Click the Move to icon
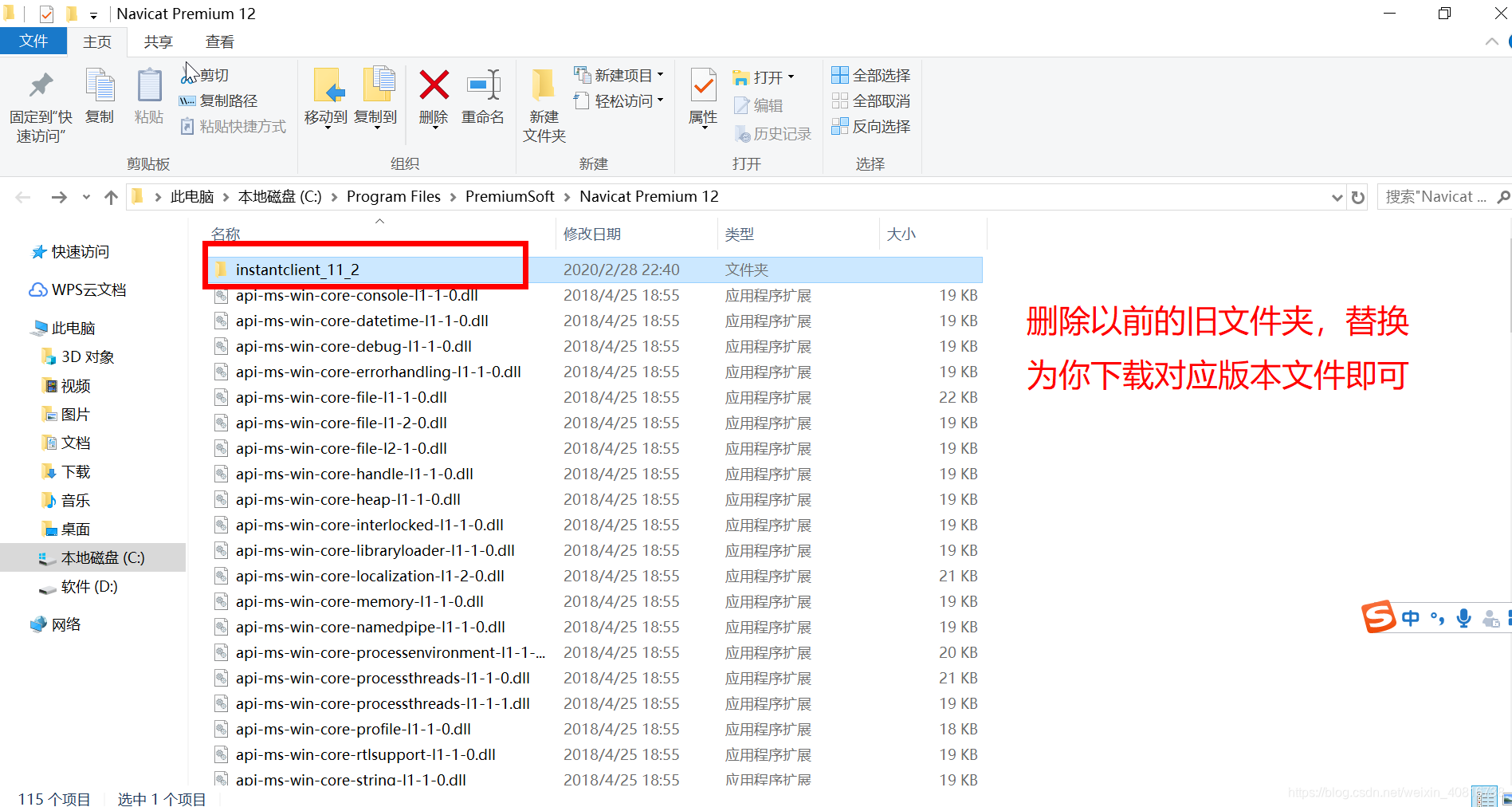Screen dimensions: 1512x807 coord(327,86)
